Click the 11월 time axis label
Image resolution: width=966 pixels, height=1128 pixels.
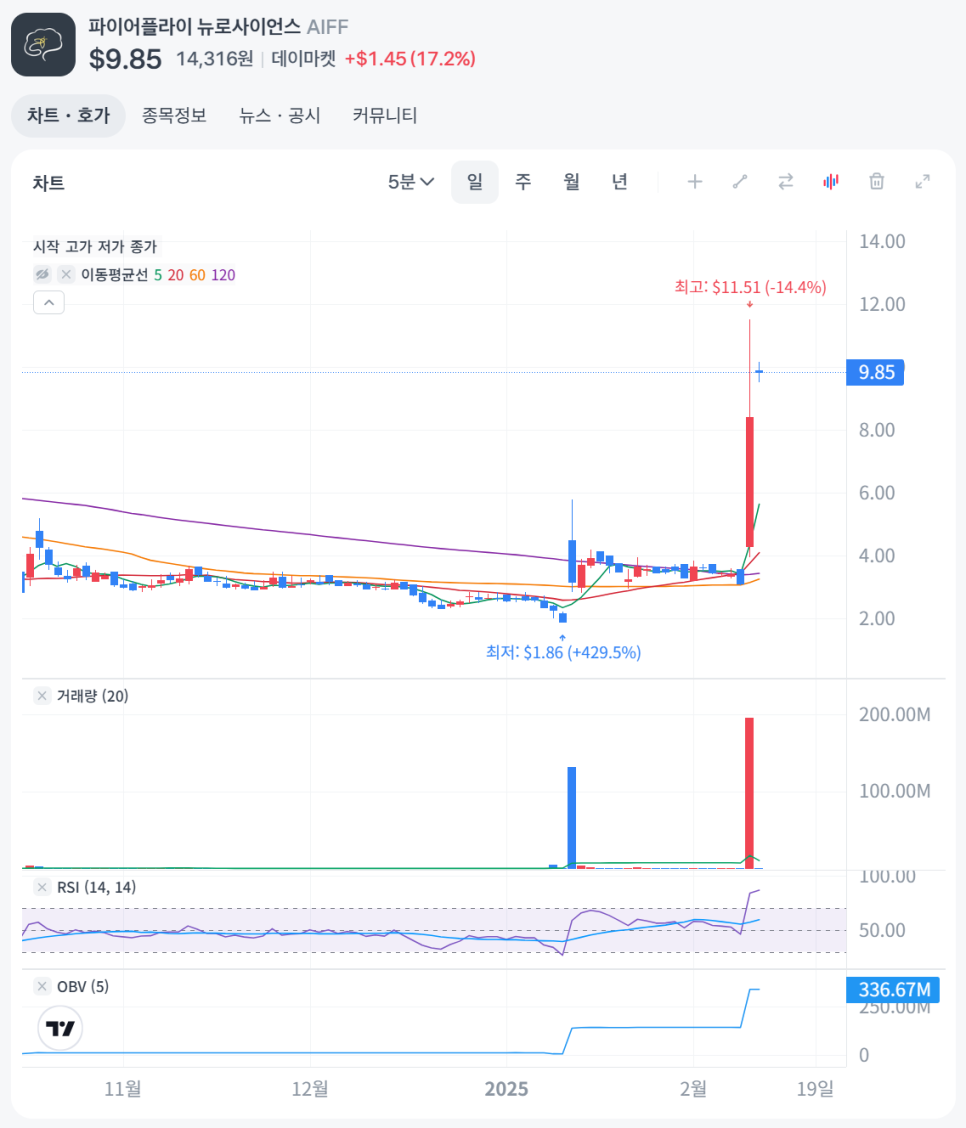[123, 1089]
